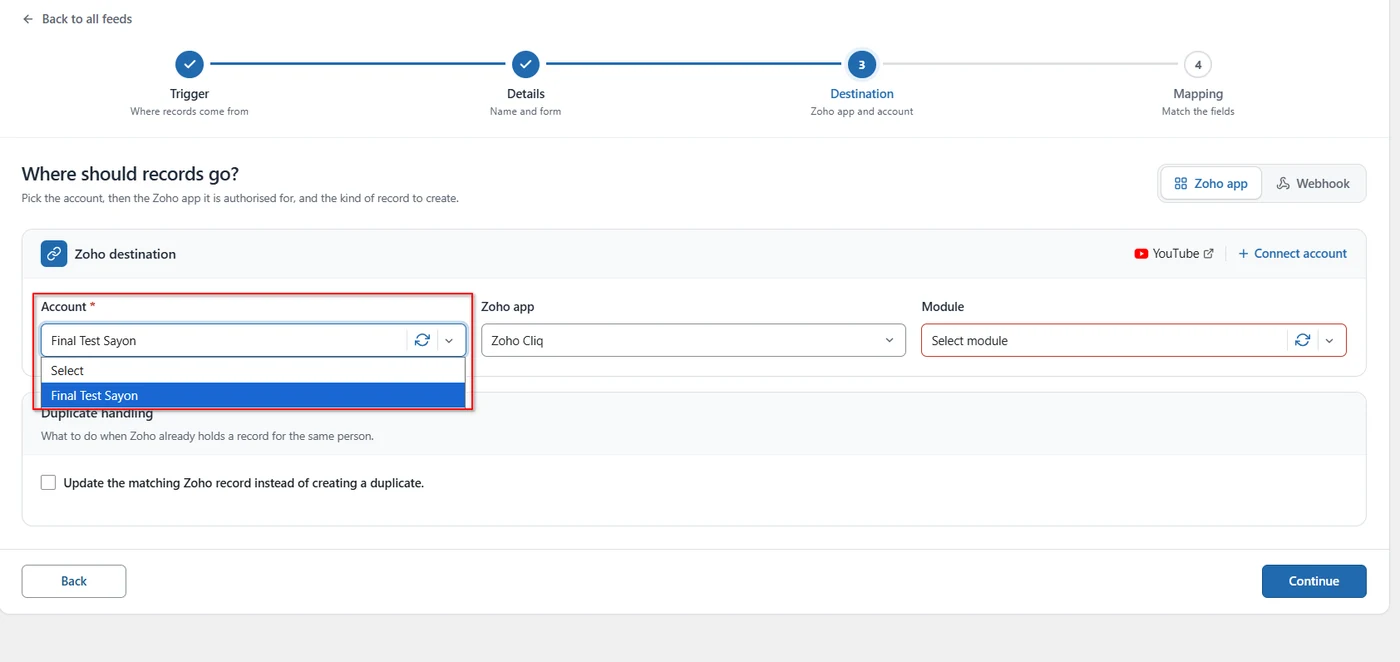Refresh the Account list
This screenshot has width=1400, height=662.
[422, 340]
